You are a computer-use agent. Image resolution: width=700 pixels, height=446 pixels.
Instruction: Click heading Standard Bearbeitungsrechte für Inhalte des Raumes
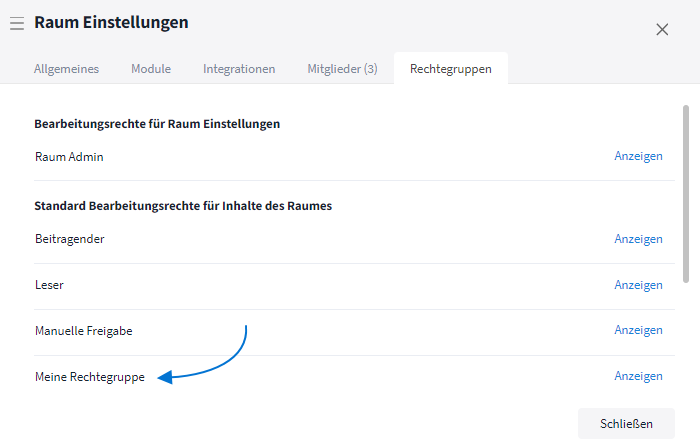pyautogui.click(x=183, y=206)
